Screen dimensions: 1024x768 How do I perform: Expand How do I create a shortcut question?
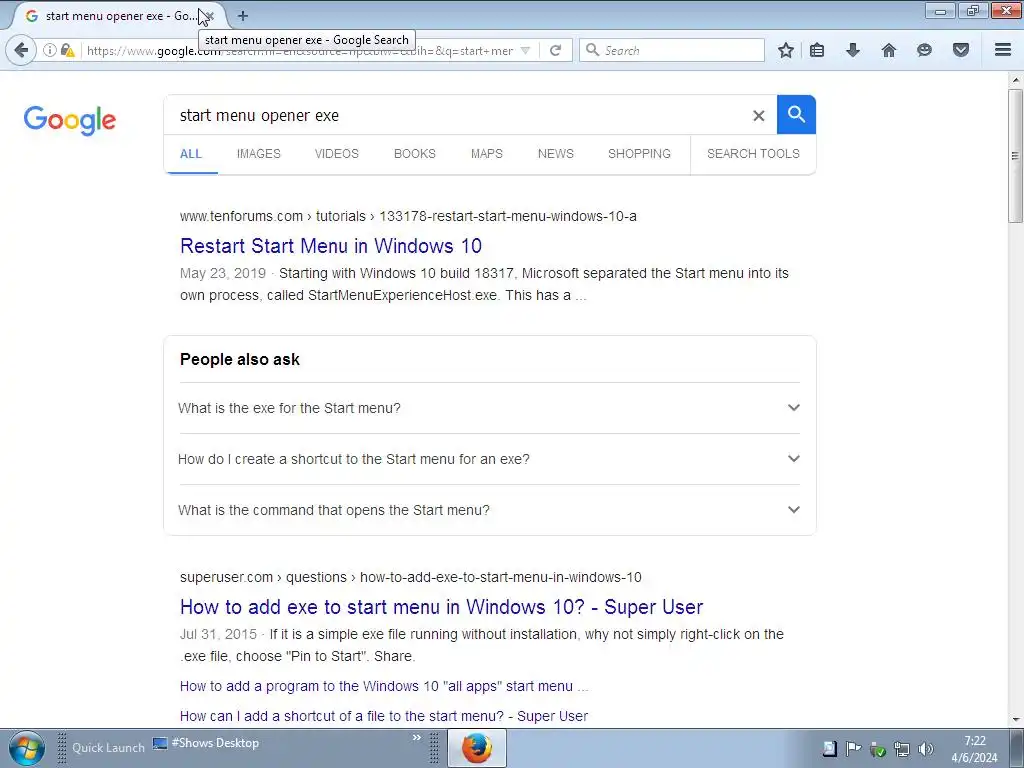(489, 459)
